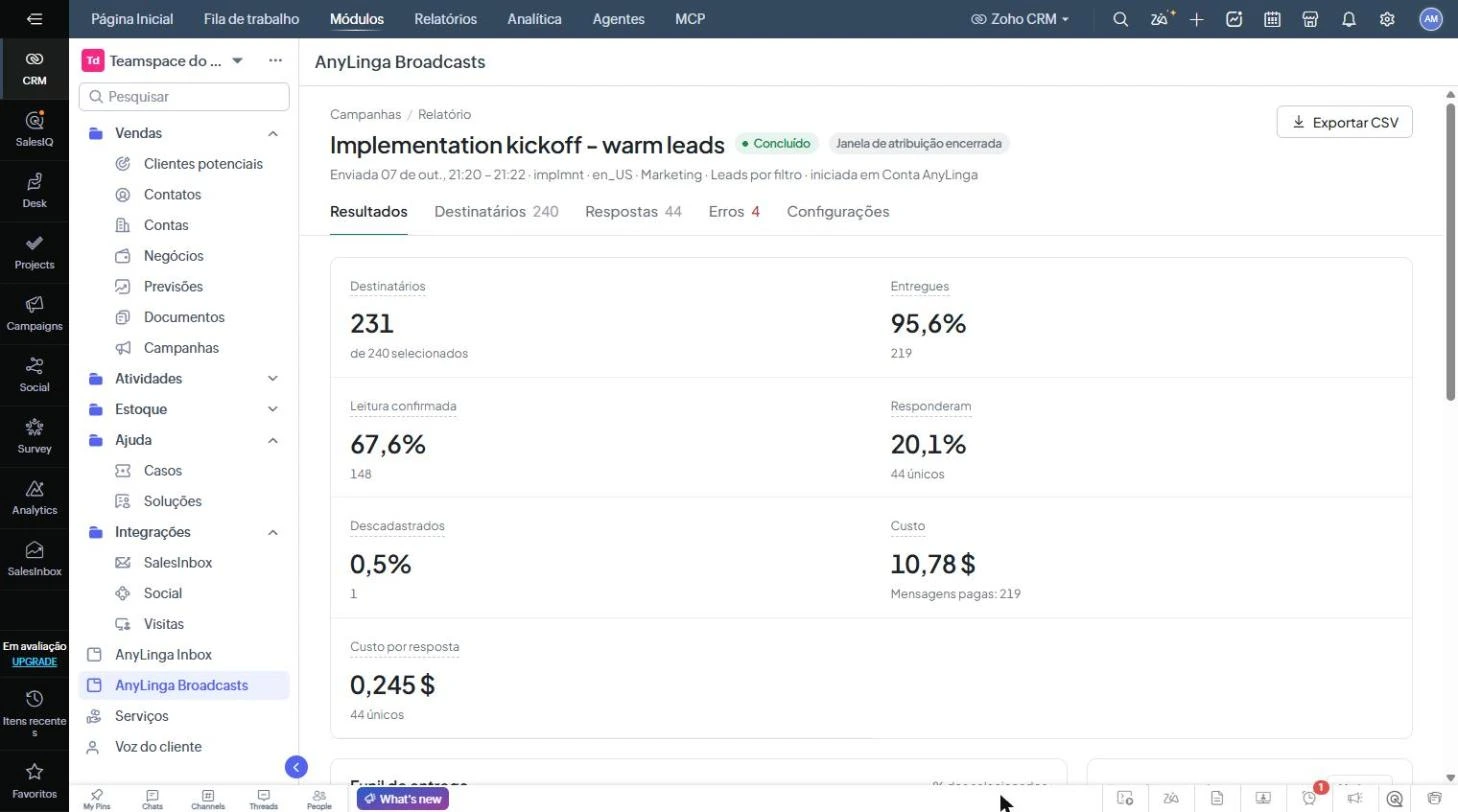This screenshot has width=1458, height=812.
Task: Click the What's new button
Action: point(403,799)
